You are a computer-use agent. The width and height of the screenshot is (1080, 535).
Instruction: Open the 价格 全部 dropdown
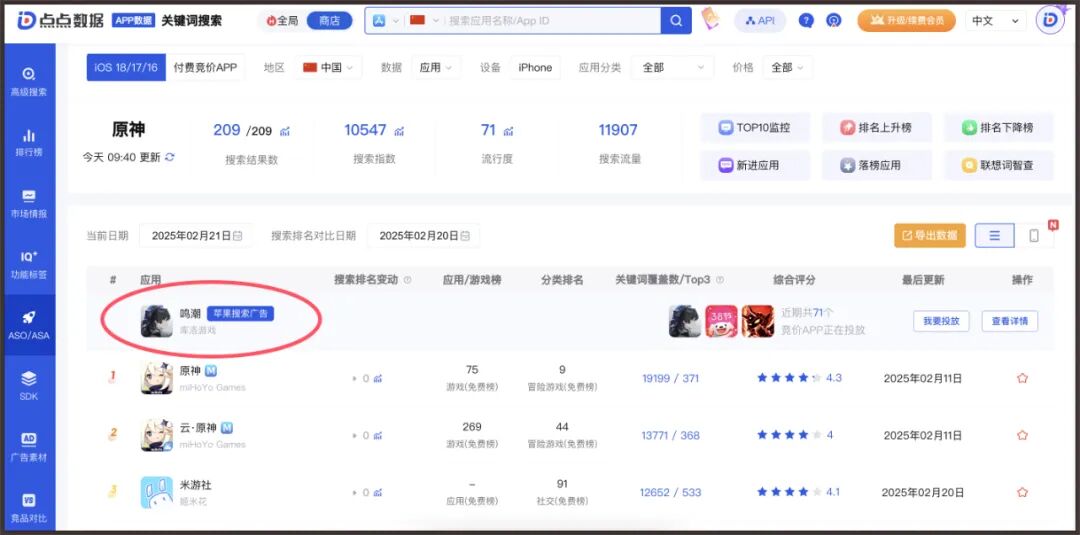click(x=788, y=67)
